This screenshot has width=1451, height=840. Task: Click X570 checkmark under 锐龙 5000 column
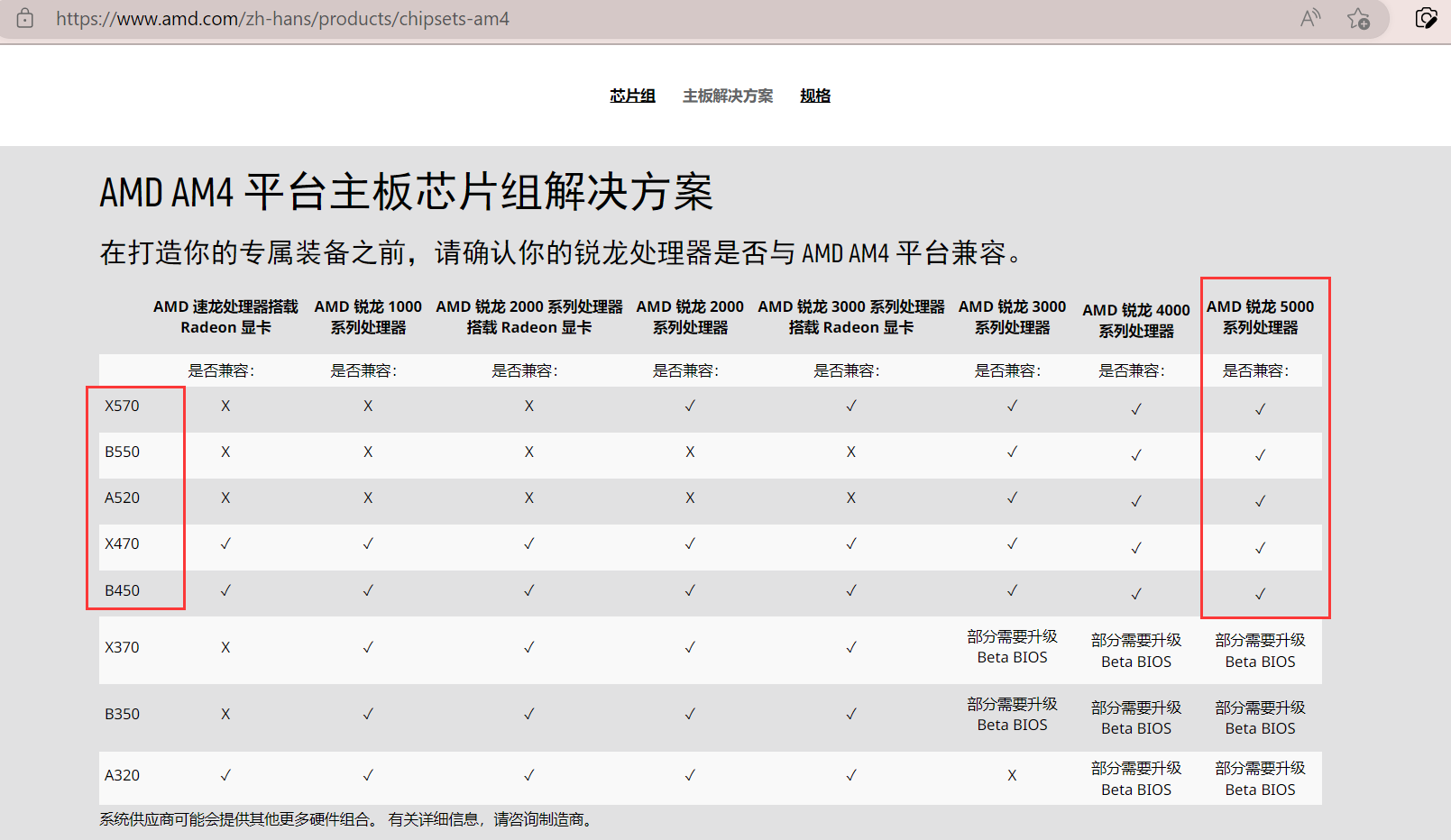[1261, 409]
